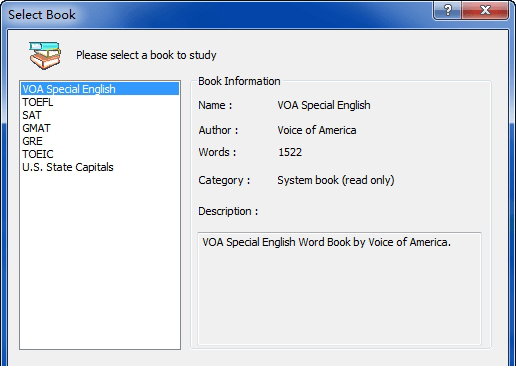Click 'Please select a book to study' text
Screen dimensions: 516x380
click(x=146, y=55)
